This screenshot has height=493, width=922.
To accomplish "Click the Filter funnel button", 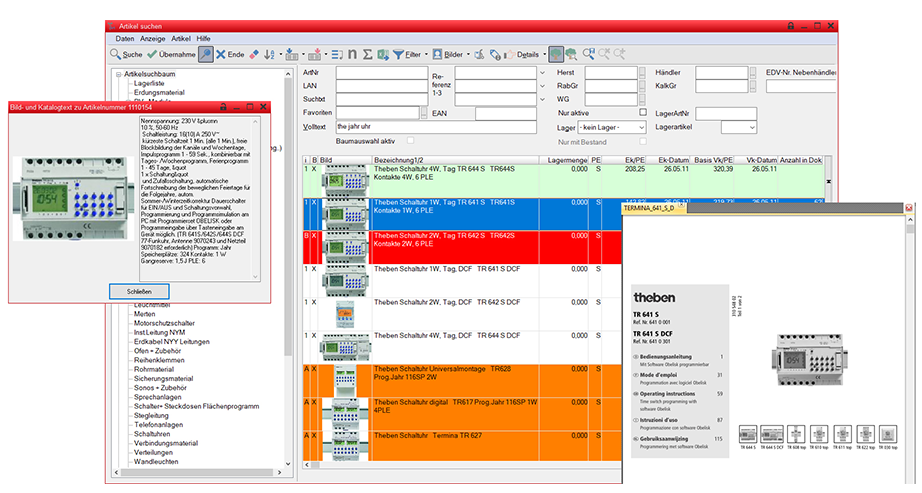I will [407, 55].
